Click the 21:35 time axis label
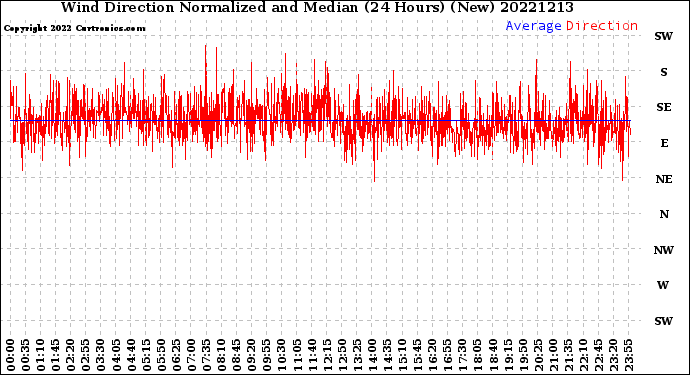The width and height of the screenshot is (690, 375). (568, 355)
